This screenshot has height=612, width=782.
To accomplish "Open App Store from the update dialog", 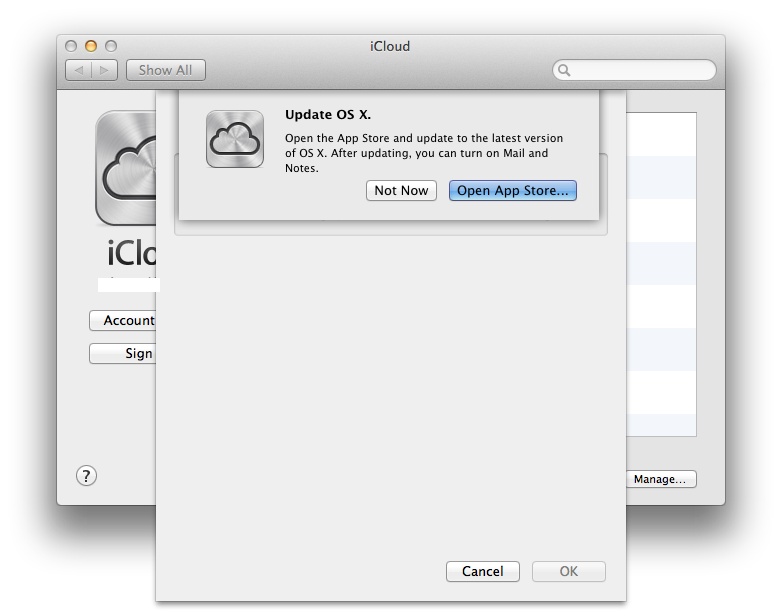I will (513, 191).
